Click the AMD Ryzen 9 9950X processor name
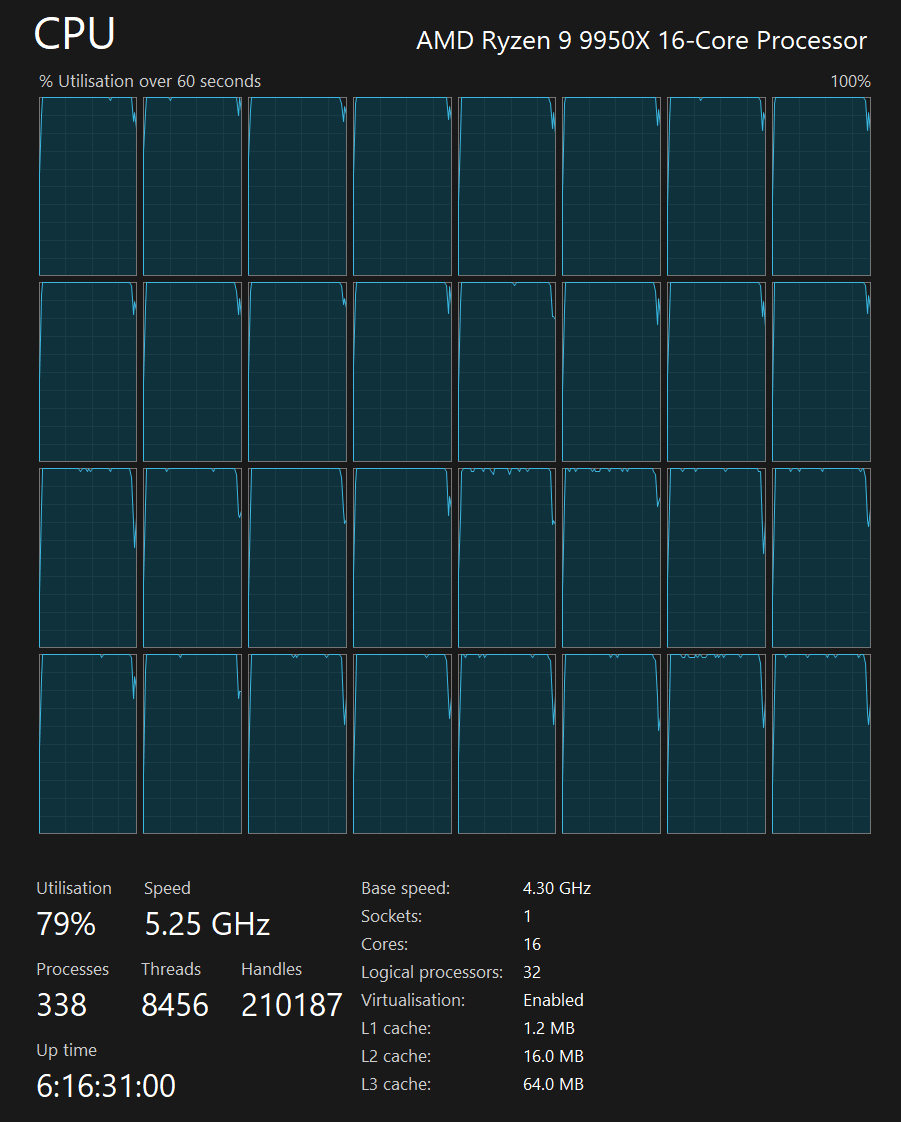The image size is (901, 1122). [x=641, y=41]
